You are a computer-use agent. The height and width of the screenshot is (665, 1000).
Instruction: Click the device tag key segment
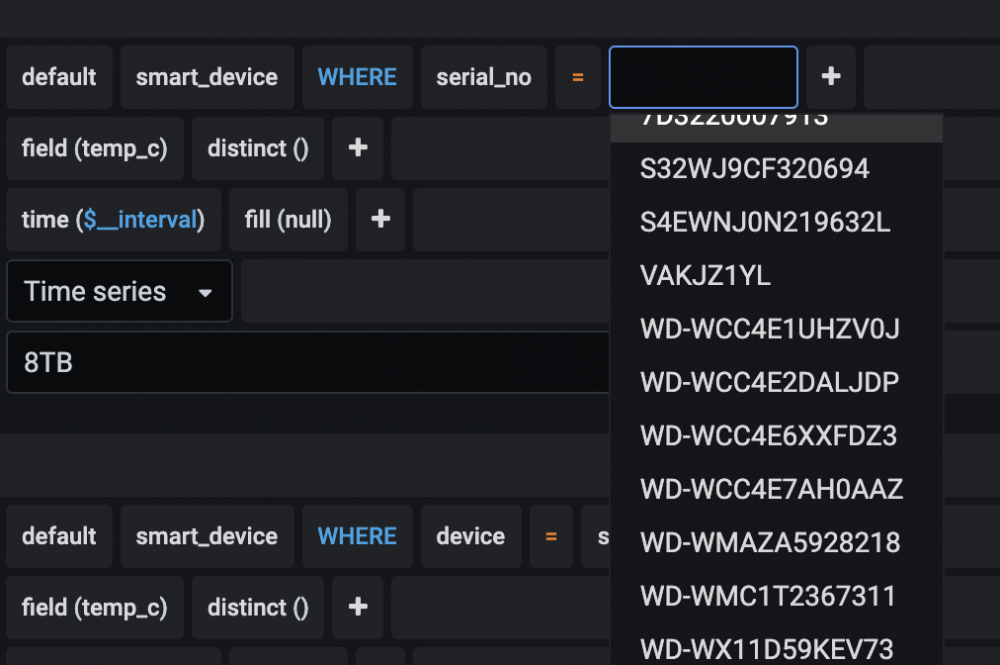click(471, 536)
